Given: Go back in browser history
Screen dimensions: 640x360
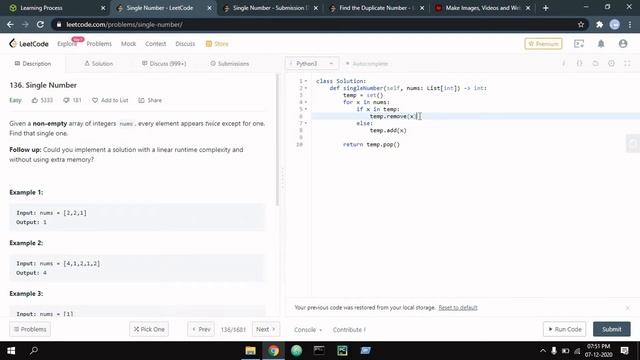Looking at the screenshot, I should point(10,24).
